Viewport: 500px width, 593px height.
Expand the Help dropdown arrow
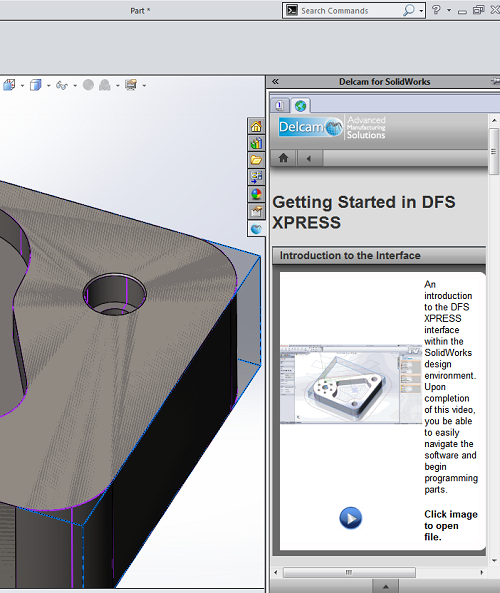point(449,10)
